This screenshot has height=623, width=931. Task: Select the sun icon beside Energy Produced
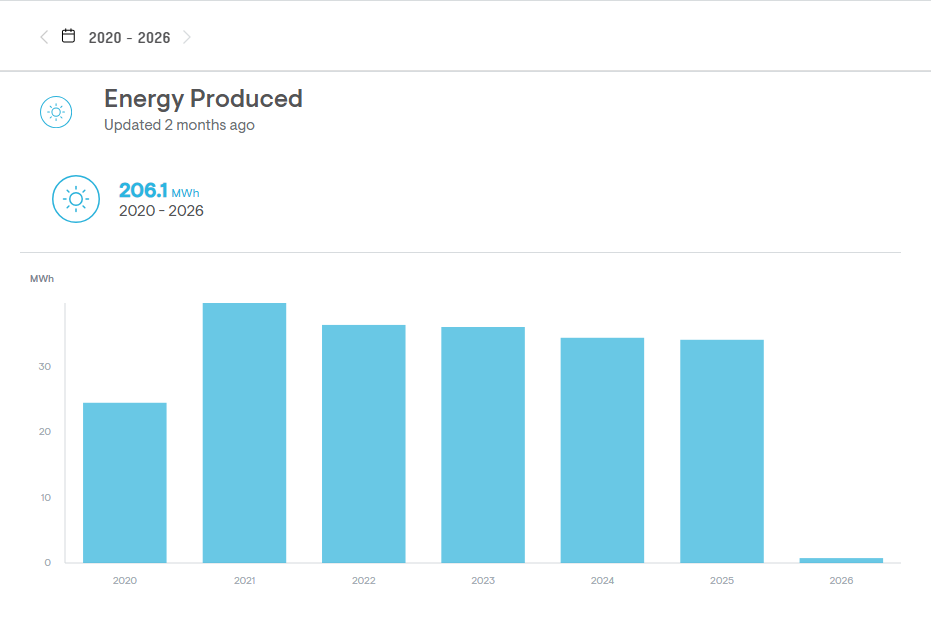point(55,111)
